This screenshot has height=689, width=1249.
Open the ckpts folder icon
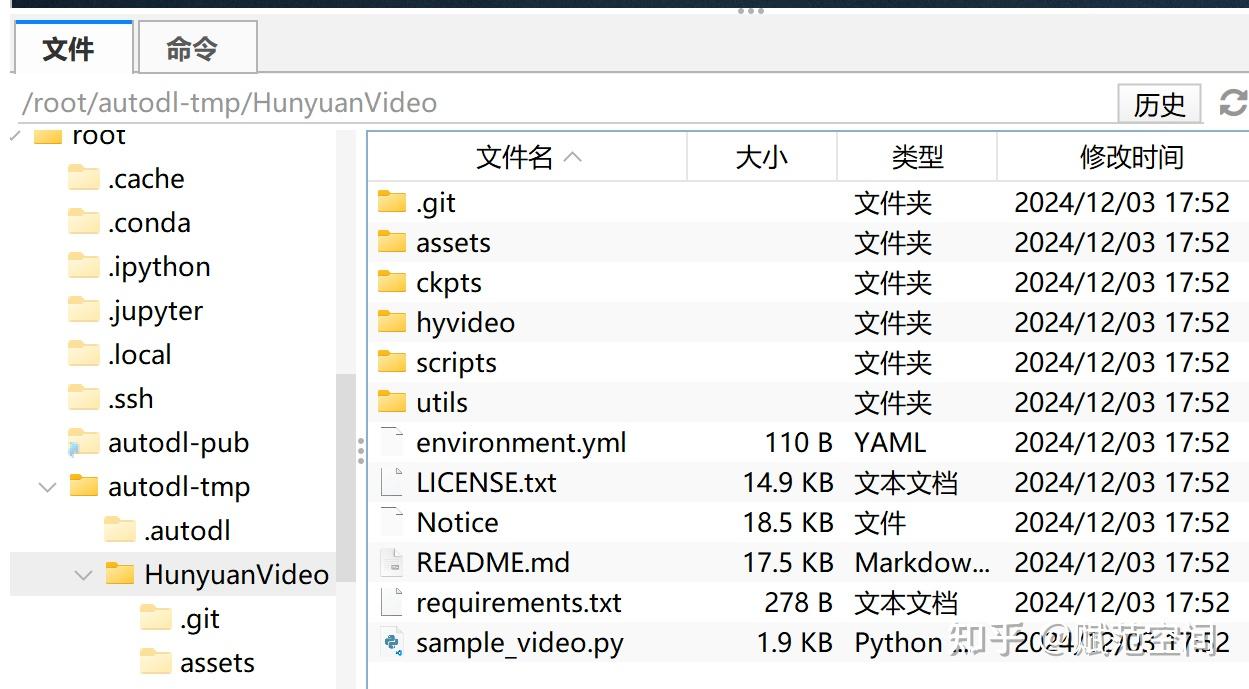coord(391,282)
